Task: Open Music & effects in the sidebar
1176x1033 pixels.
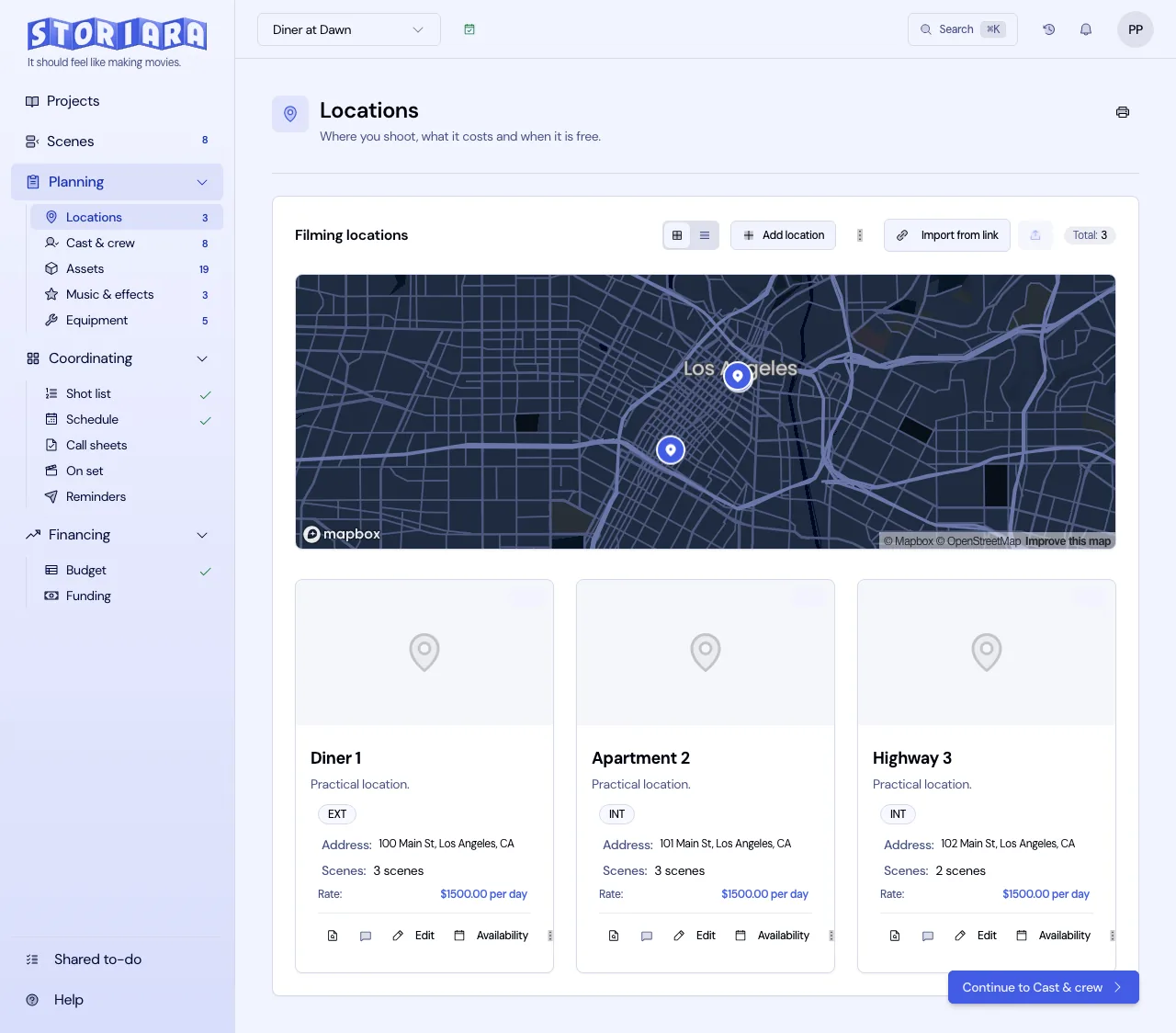Action: click(x=127, y=294)
